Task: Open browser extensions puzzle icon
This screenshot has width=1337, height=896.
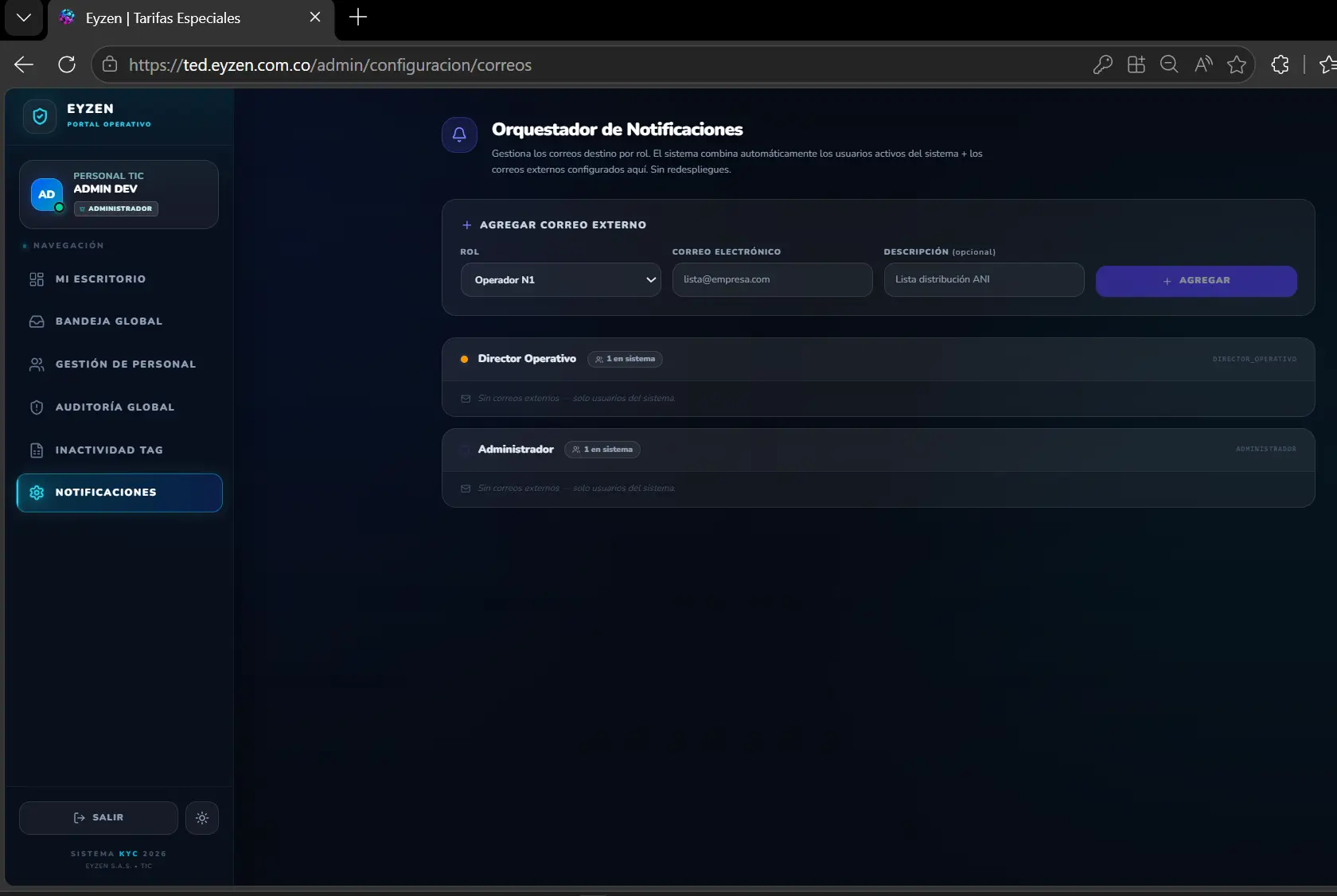Action: click(x=1280, y=65)
